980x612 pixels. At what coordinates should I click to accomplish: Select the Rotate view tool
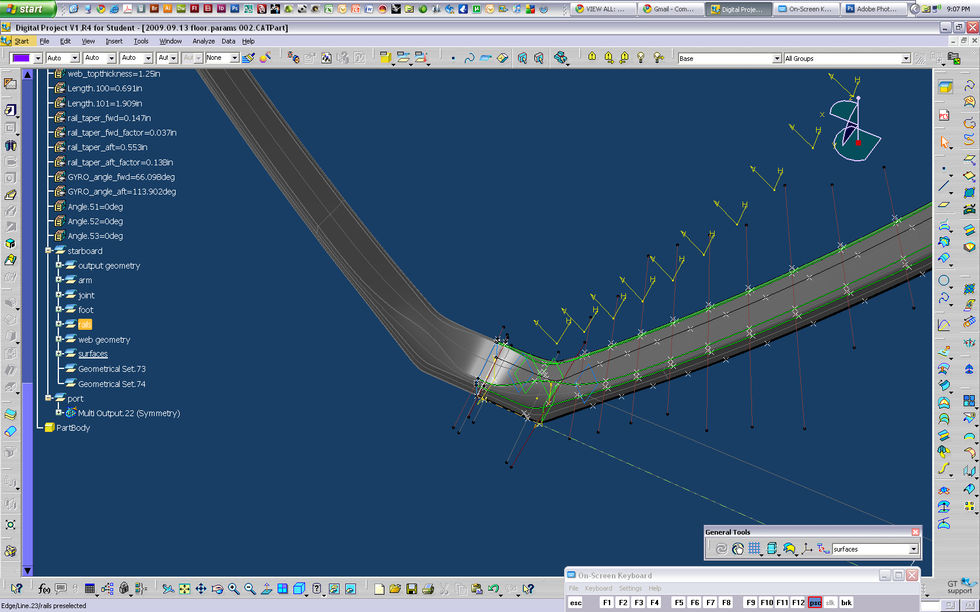click(217, 589)
